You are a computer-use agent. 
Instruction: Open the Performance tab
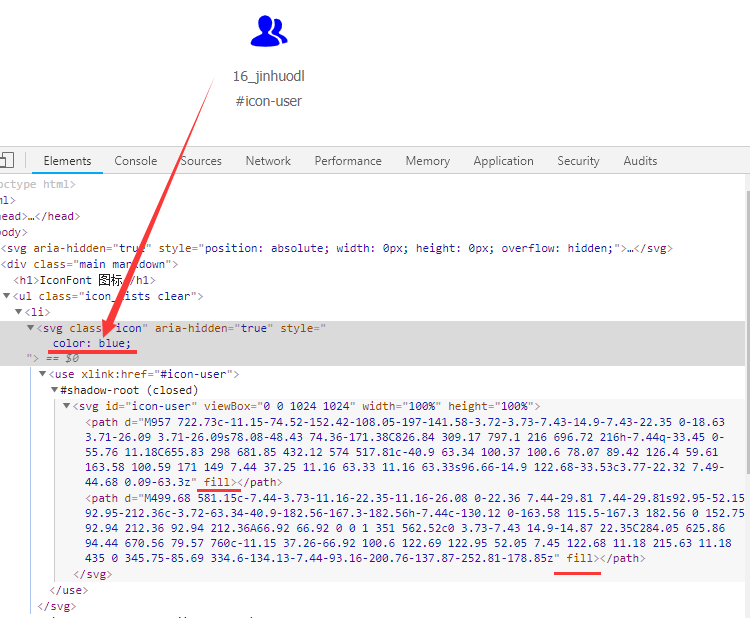(348, 161)
